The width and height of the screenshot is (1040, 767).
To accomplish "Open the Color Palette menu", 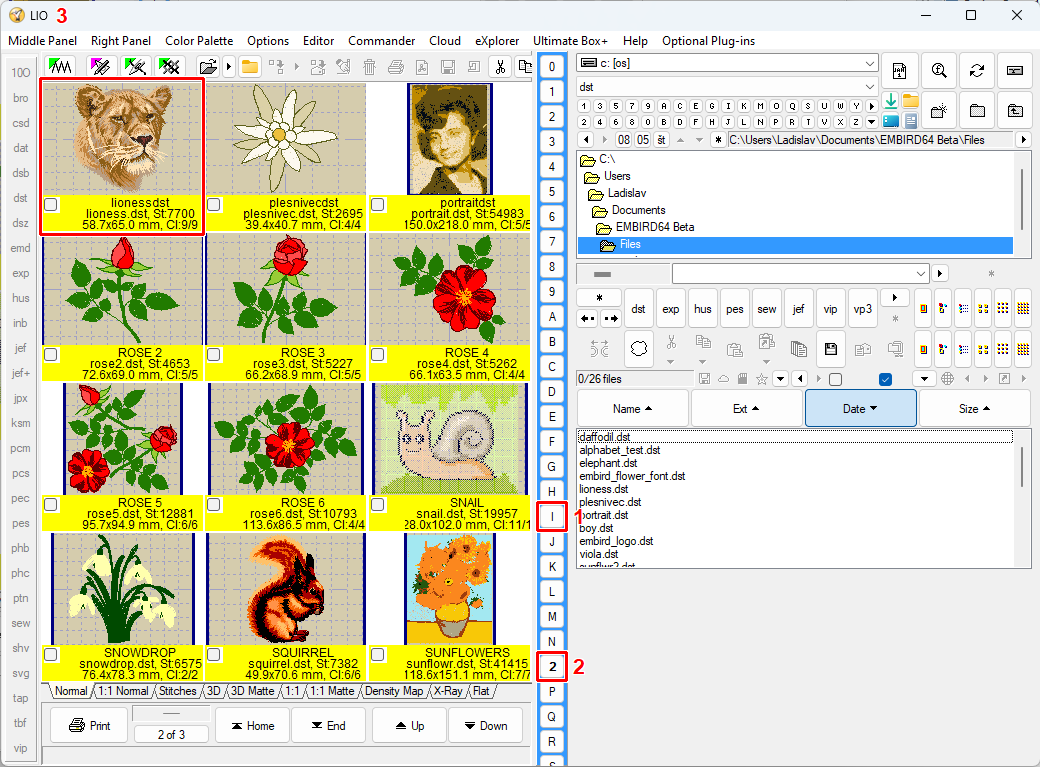I will (199, 41).
